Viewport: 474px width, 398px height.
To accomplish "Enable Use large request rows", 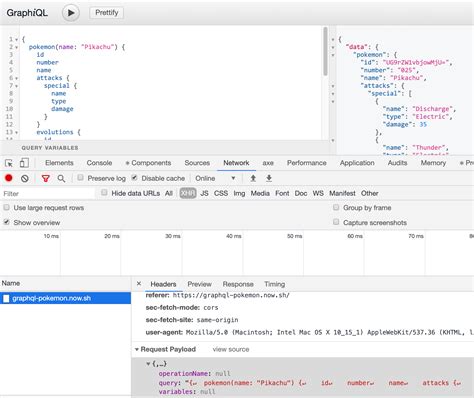I will click(6, 207).
